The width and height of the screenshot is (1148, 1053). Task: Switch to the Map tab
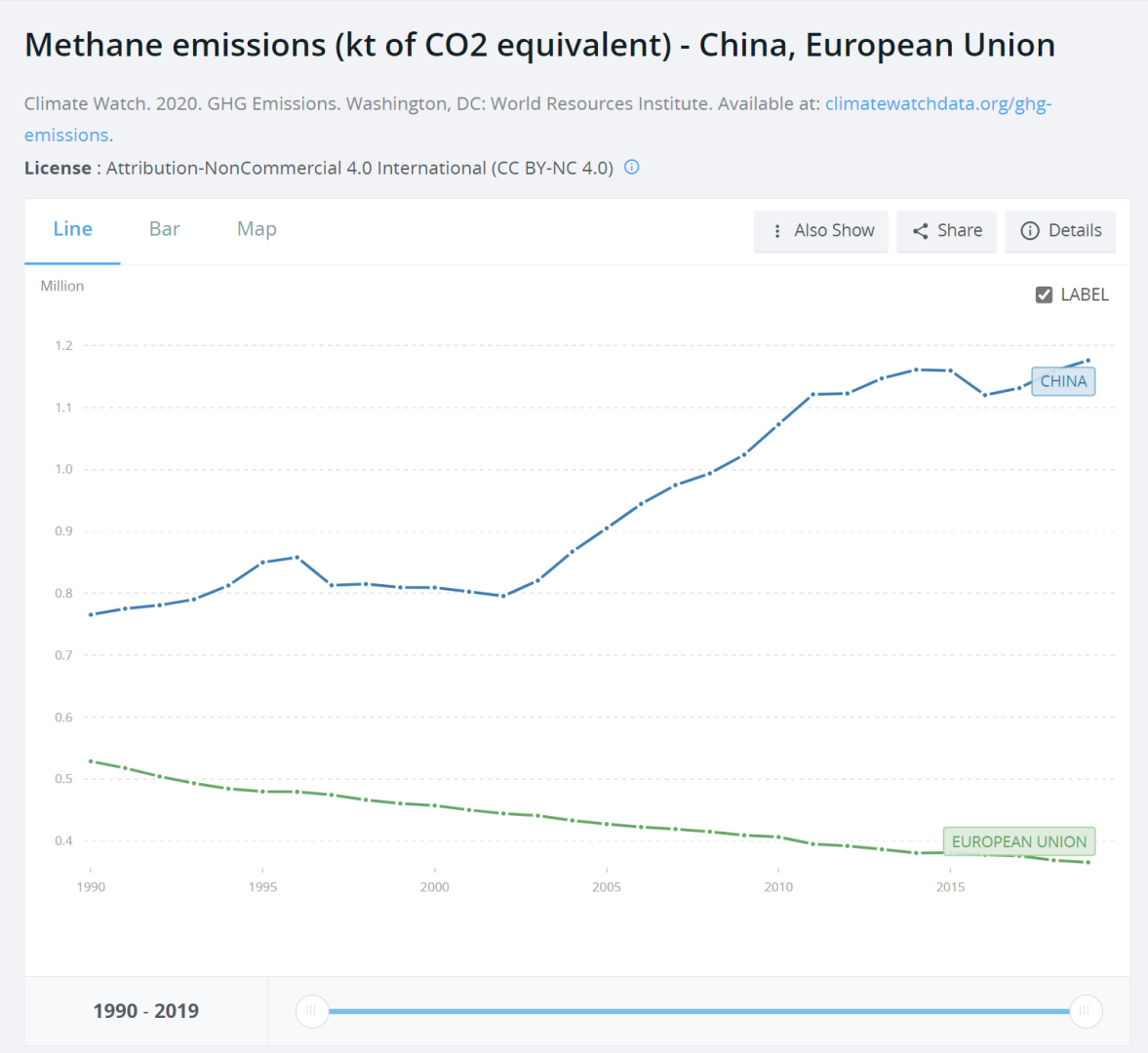[x=257, y=229]
